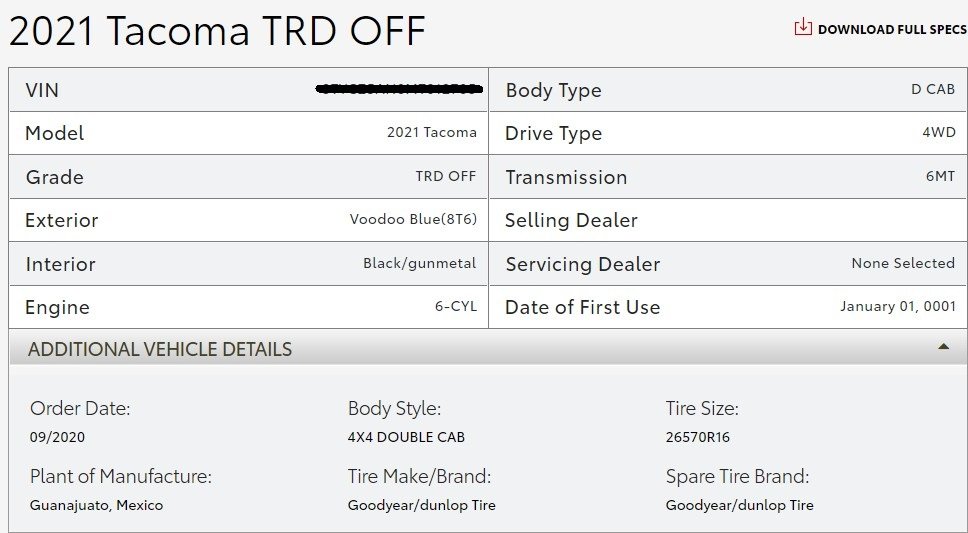
Task: Click the Servicing Dealer None Selected value
Action: 903,263
